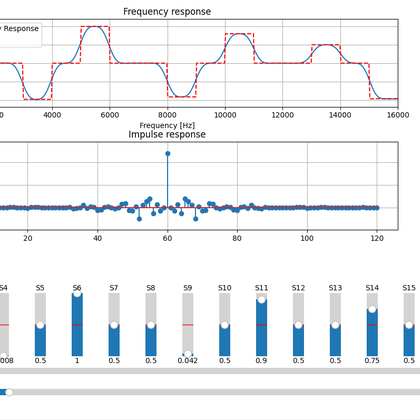Click the 'S5' slider label

40,288
